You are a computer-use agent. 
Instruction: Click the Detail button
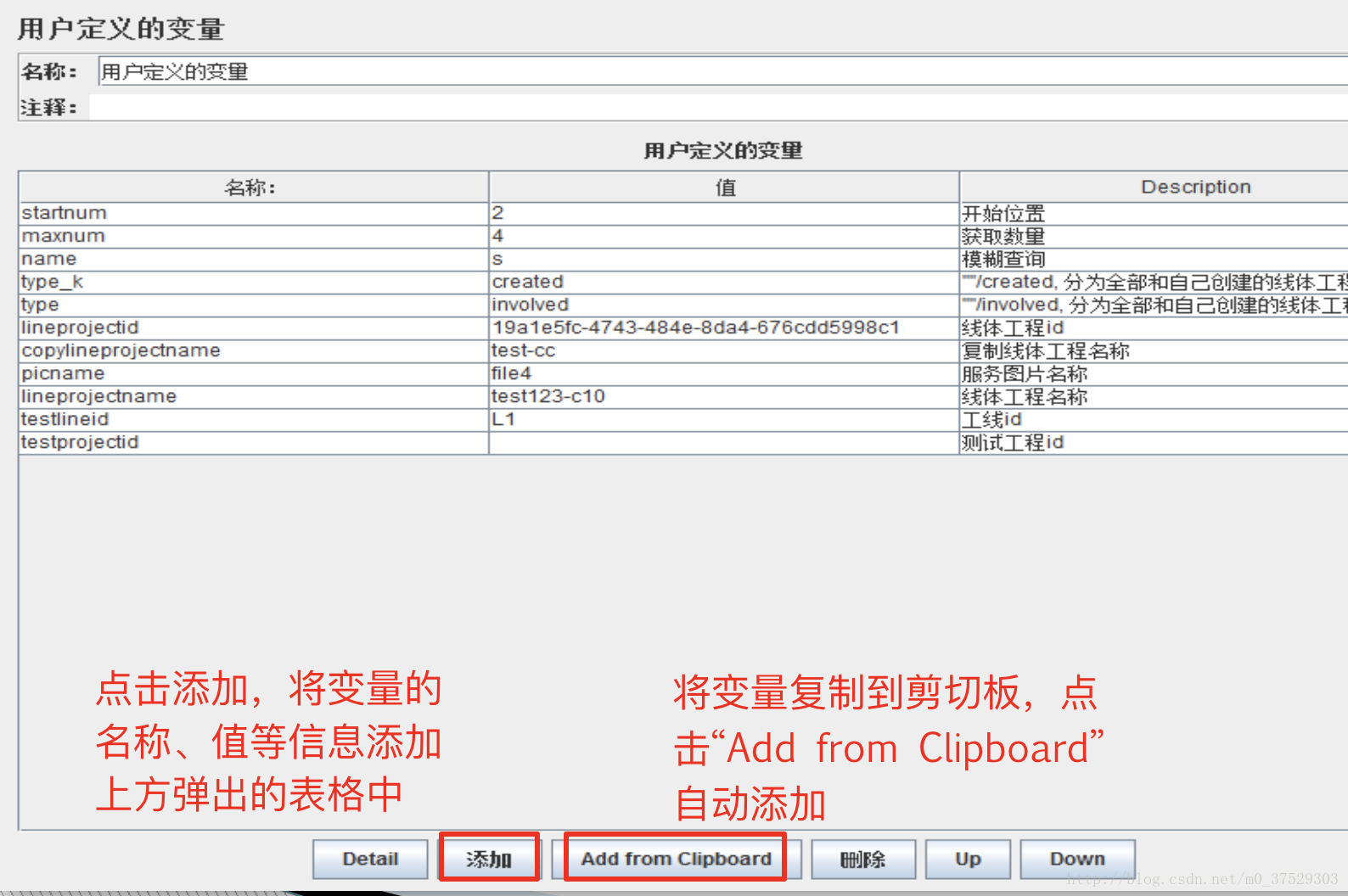[370, 859]
